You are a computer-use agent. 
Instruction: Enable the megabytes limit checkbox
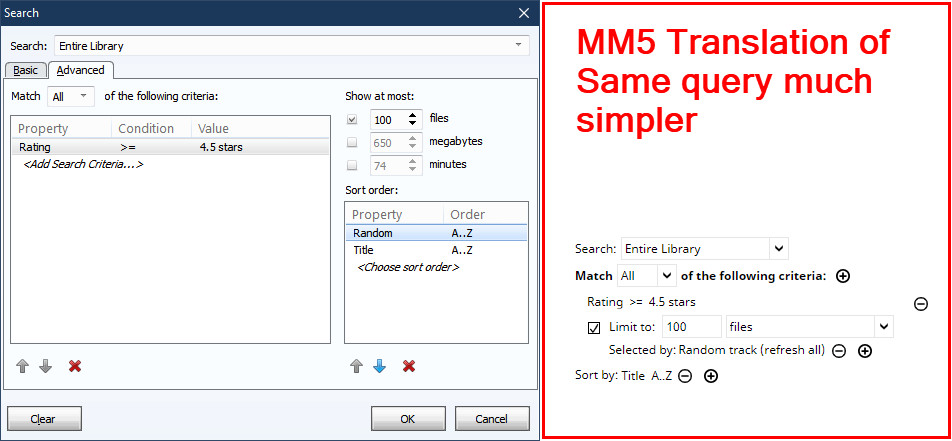352,142
